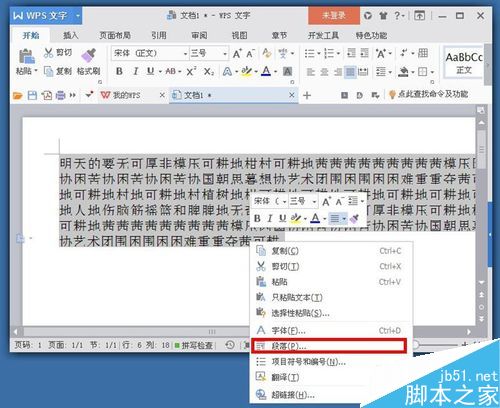
Task: Open the 引用 ribbon tab
Action: coord(159,35)
